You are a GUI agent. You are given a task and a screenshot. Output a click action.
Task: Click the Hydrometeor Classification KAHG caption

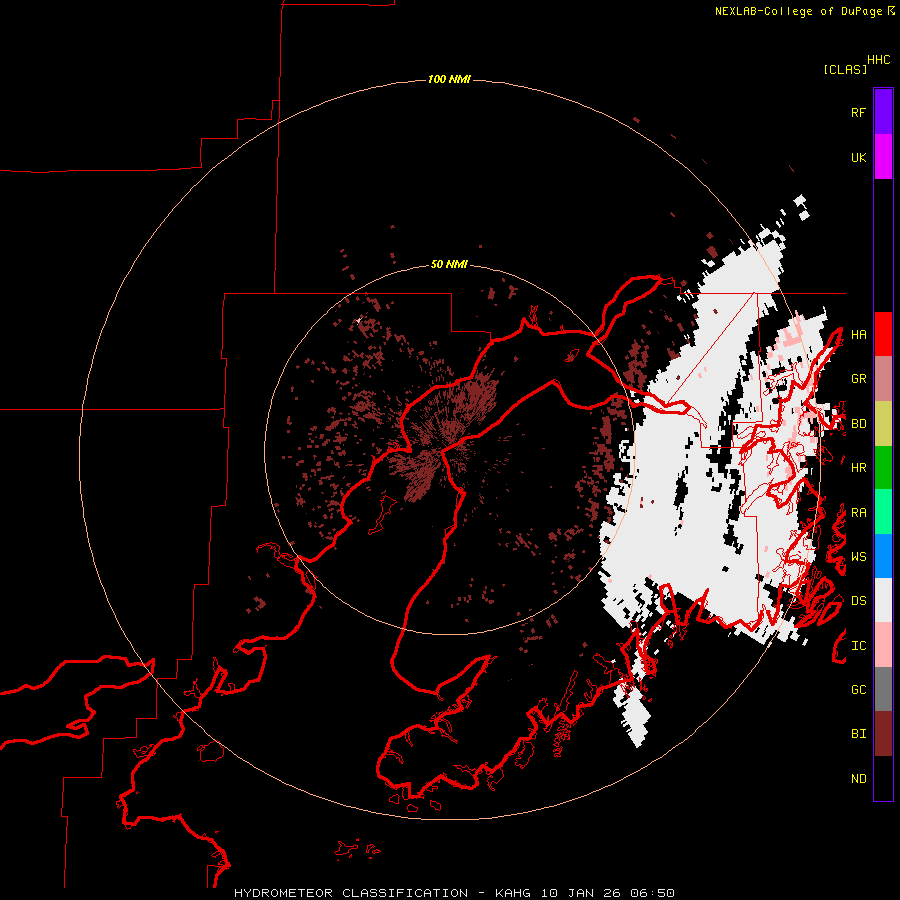coord(454,893)
